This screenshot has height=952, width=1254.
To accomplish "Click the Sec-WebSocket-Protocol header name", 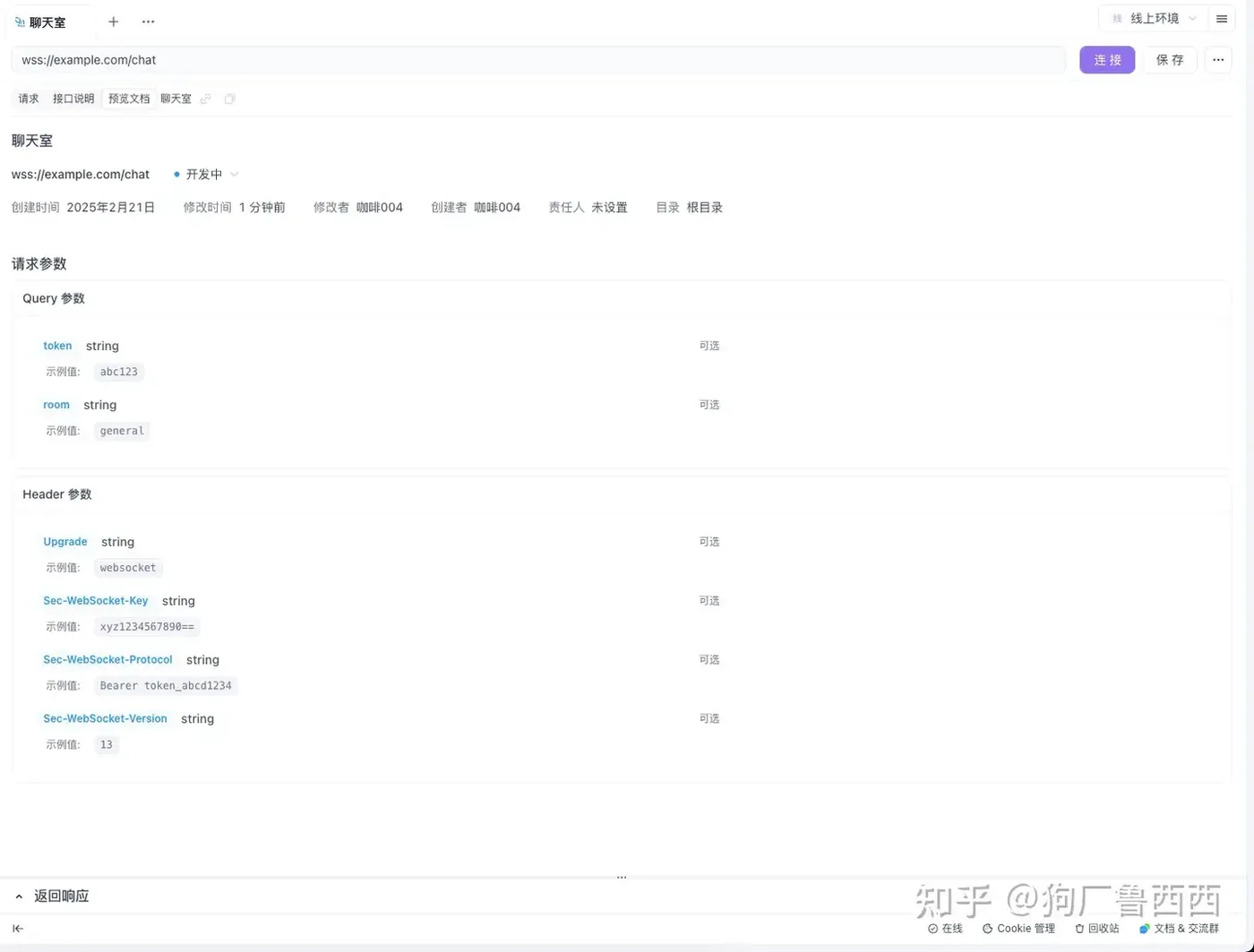I will [x=107, y=660].
